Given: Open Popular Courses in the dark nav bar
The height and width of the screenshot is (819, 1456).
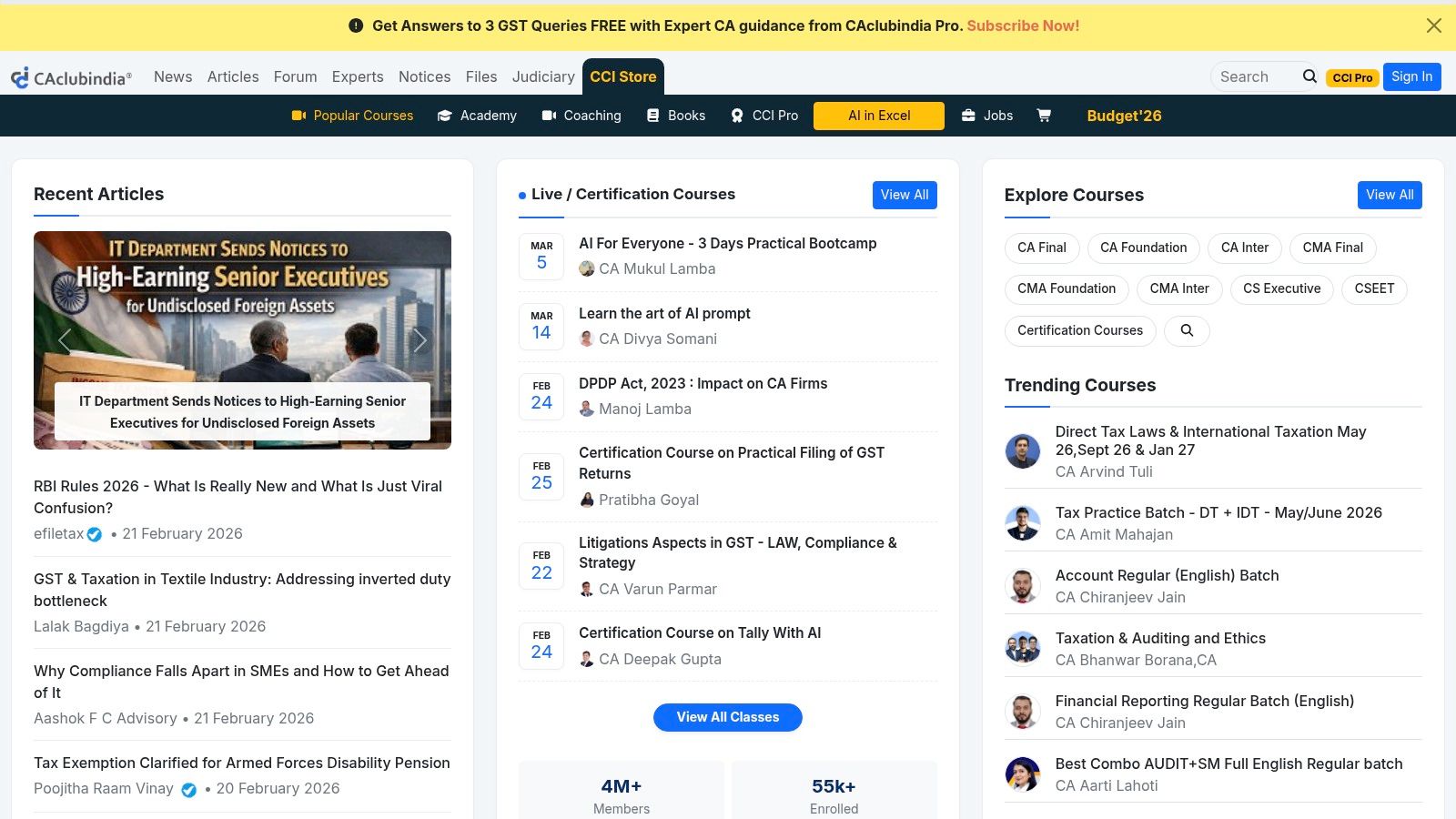Looking at the screenshot, I should 352,116.
